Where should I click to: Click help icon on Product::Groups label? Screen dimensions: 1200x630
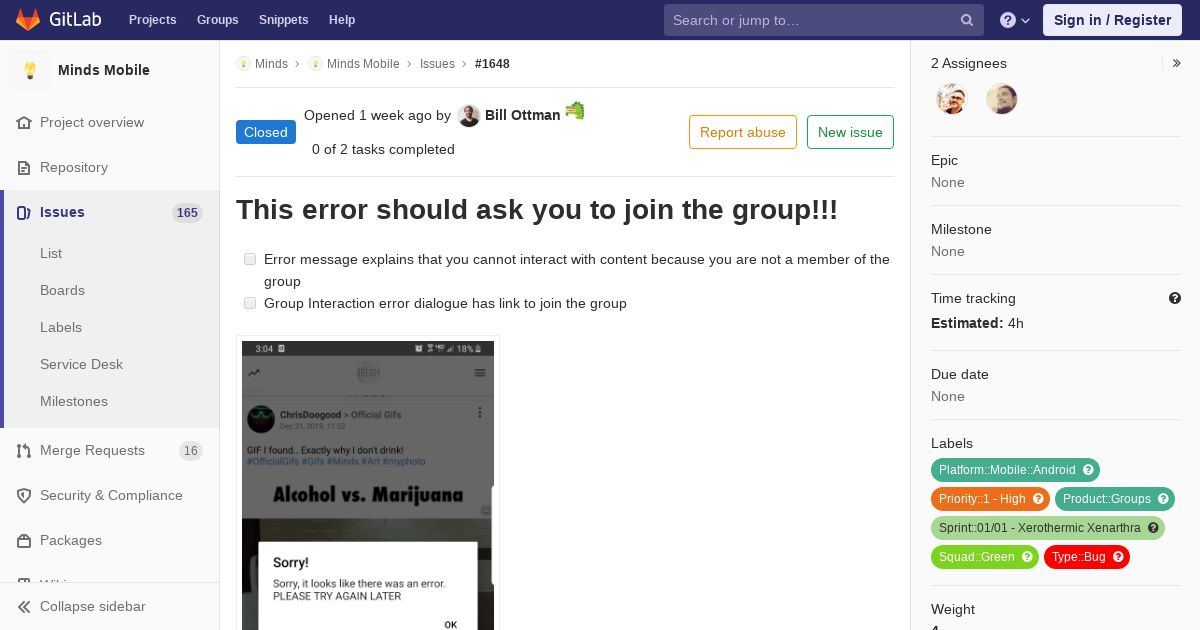(1163, 499)
